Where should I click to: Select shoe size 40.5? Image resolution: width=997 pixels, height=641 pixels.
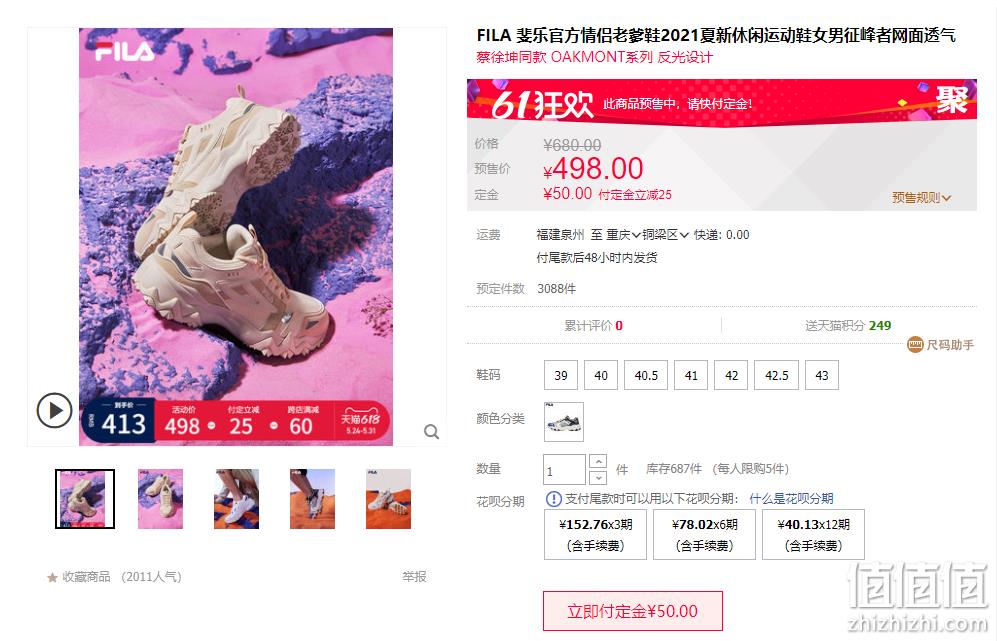click(646, 375)
